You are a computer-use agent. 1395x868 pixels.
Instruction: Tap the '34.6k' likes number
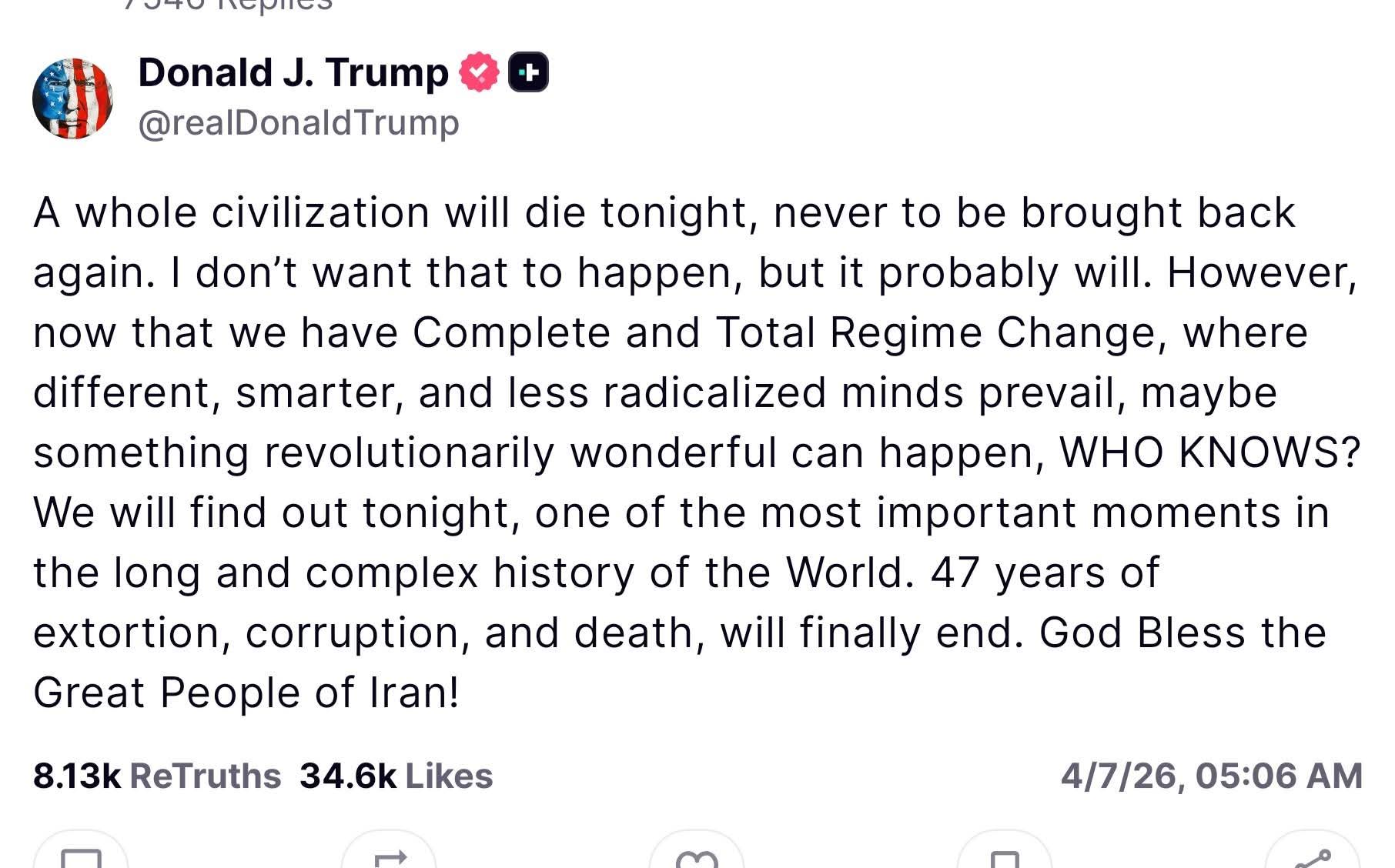348,776
